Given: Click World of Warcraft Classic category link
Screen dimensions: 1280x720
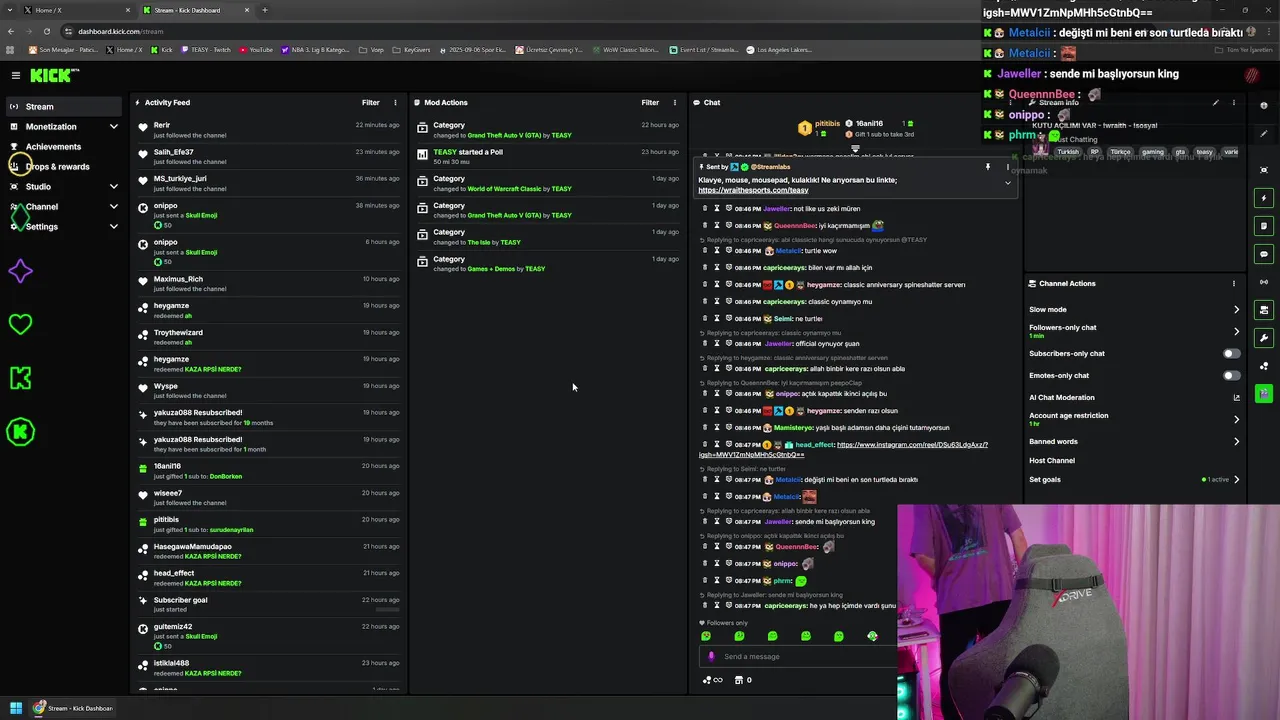Looking at the screenshot, I should point(504,188).
